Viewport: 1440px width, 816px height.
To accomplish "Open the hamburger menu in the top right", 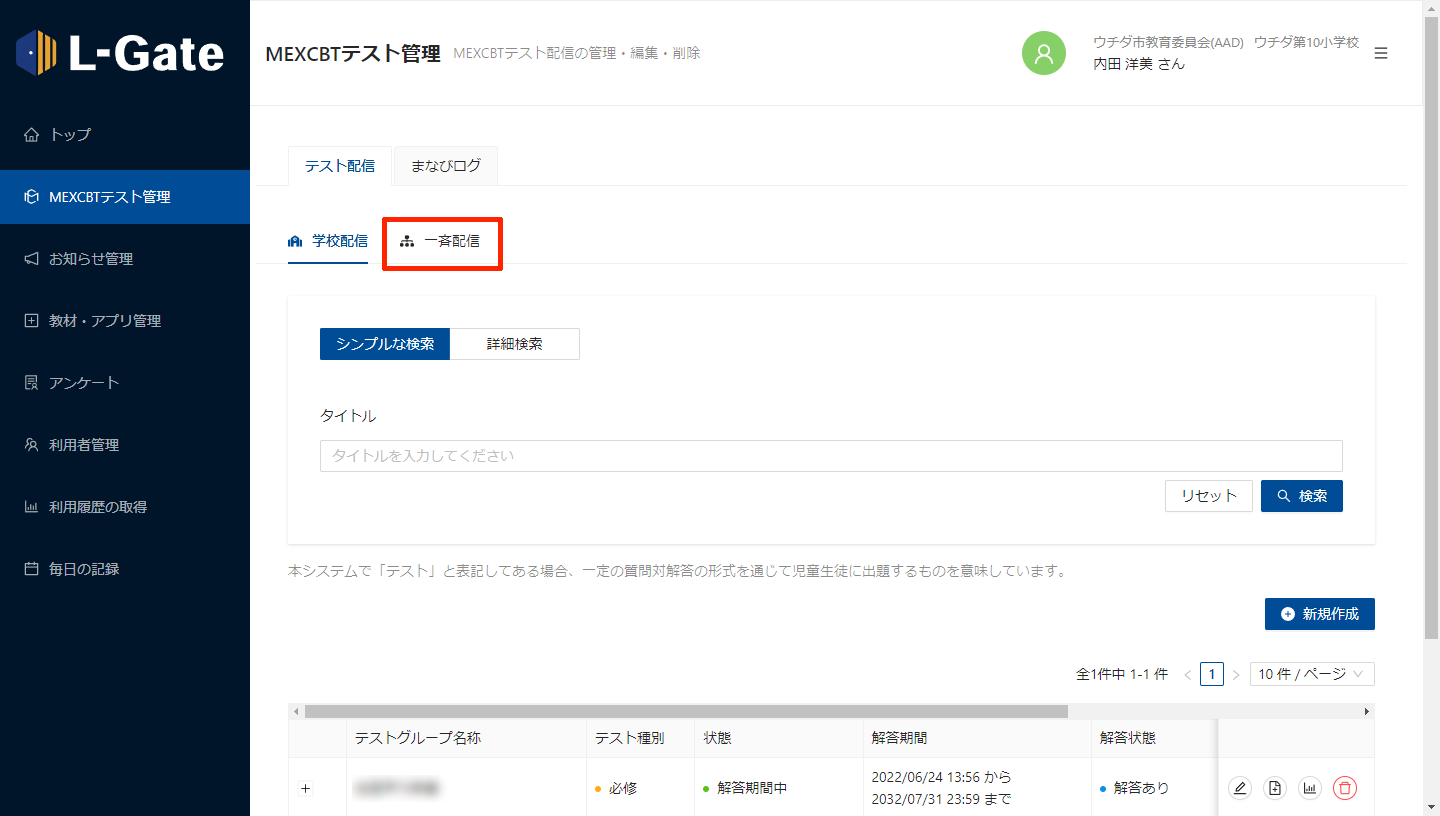I will pos(1381,53).
